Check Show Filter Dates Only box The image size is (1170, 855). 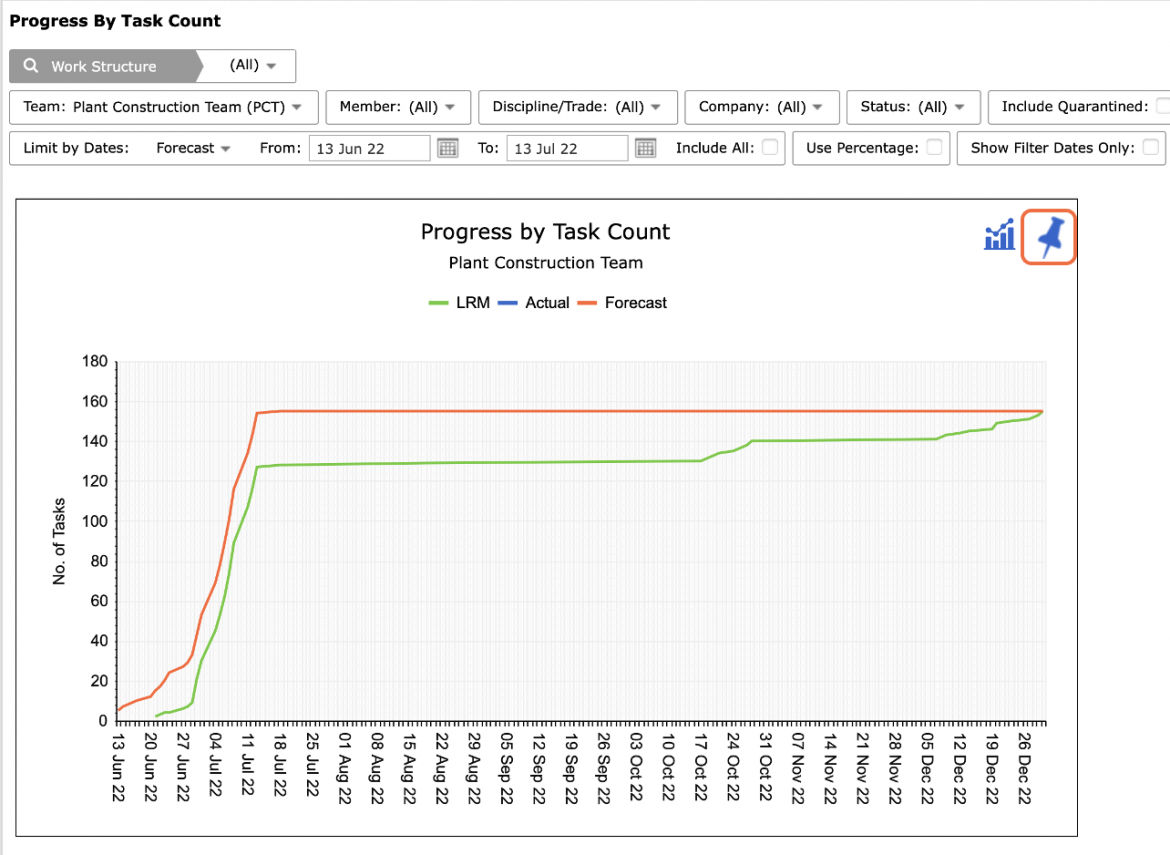[x=1151, y=147]
